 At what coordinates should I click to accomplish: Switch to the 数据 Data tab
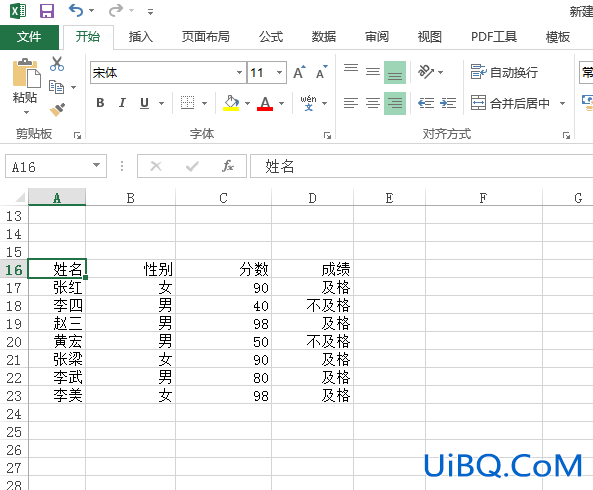[324, 37]
